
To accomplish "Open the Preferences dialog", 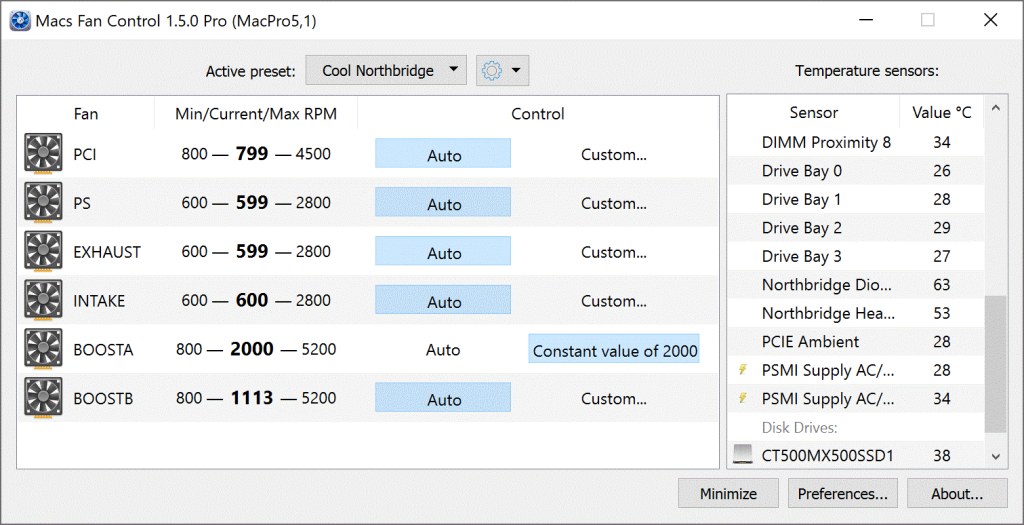I will pyautogui.click(x=842, y=493).
